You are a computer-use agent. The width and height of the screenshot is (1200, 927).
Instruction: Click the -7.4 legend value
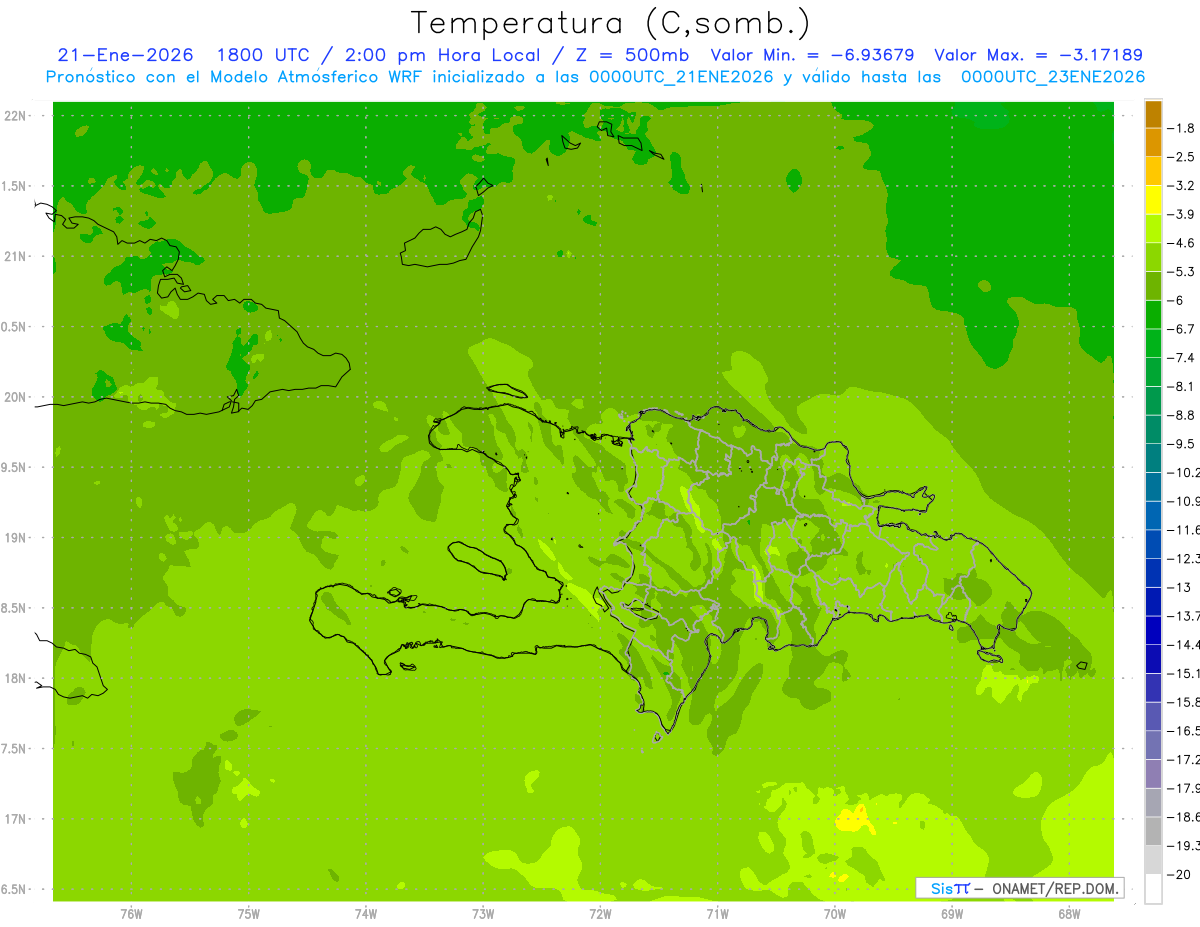[1181, 357]
